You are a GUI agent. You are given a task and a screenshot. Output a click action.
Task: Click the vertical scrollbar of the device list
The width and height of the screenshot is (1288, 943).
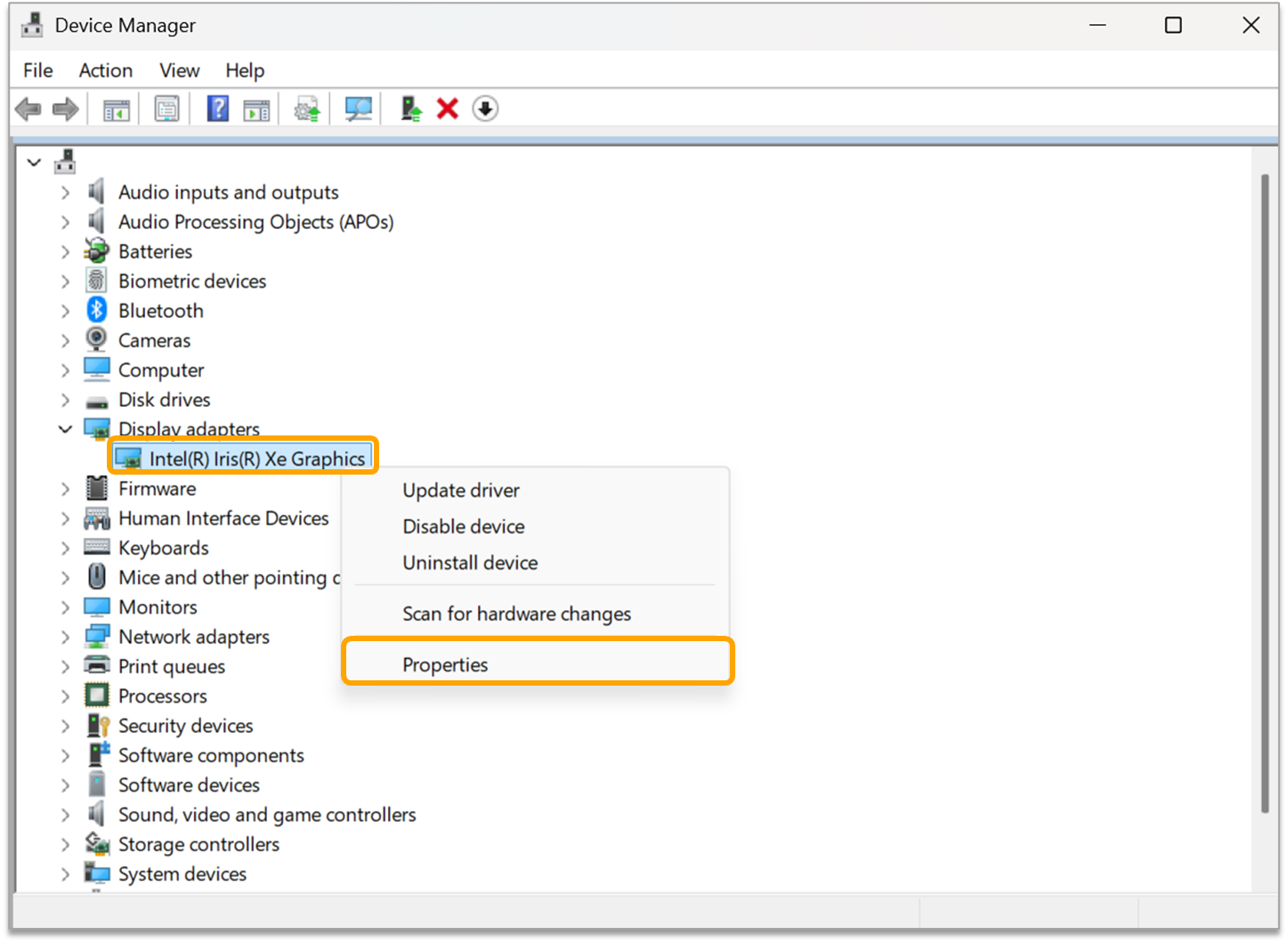[x=1264, y=493]
